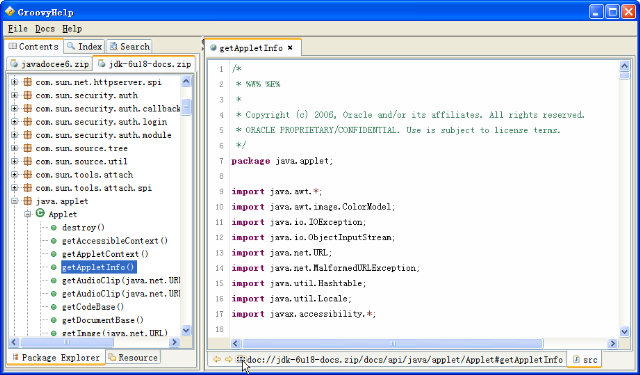
Task: Collapse the java.applet package node
Action: 14,201
